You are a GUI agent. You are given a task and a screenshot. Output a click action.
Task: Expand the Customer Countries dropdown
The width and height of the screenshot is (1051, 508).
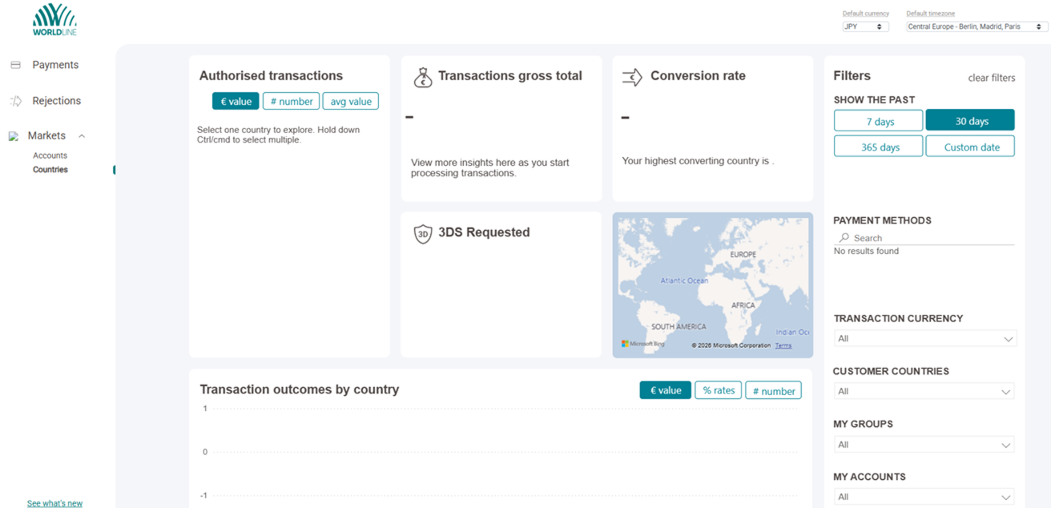tap(924, 391)
